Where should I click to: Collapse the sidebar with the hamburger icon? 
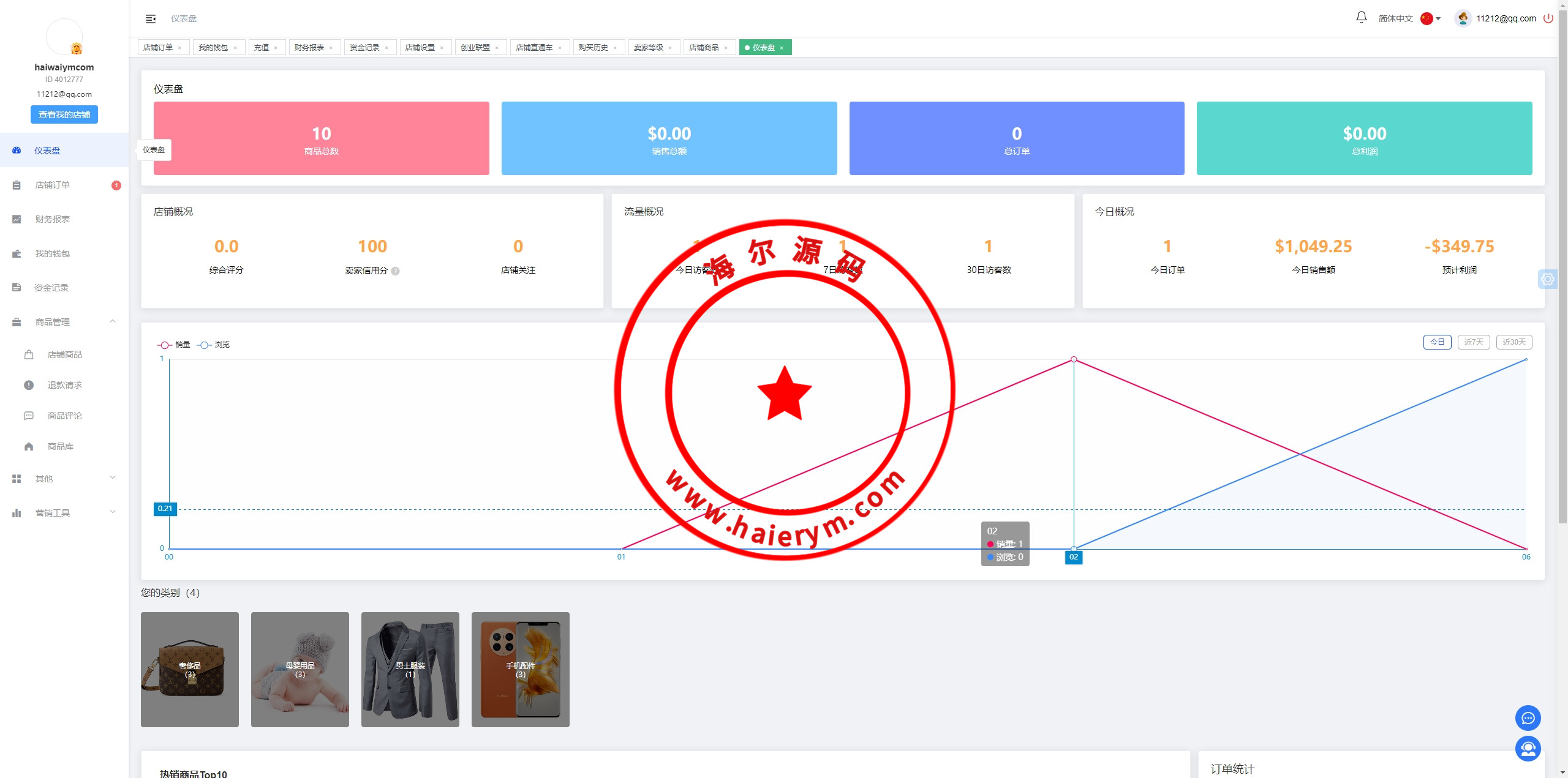pyautogui.click(x=151, y=19)
